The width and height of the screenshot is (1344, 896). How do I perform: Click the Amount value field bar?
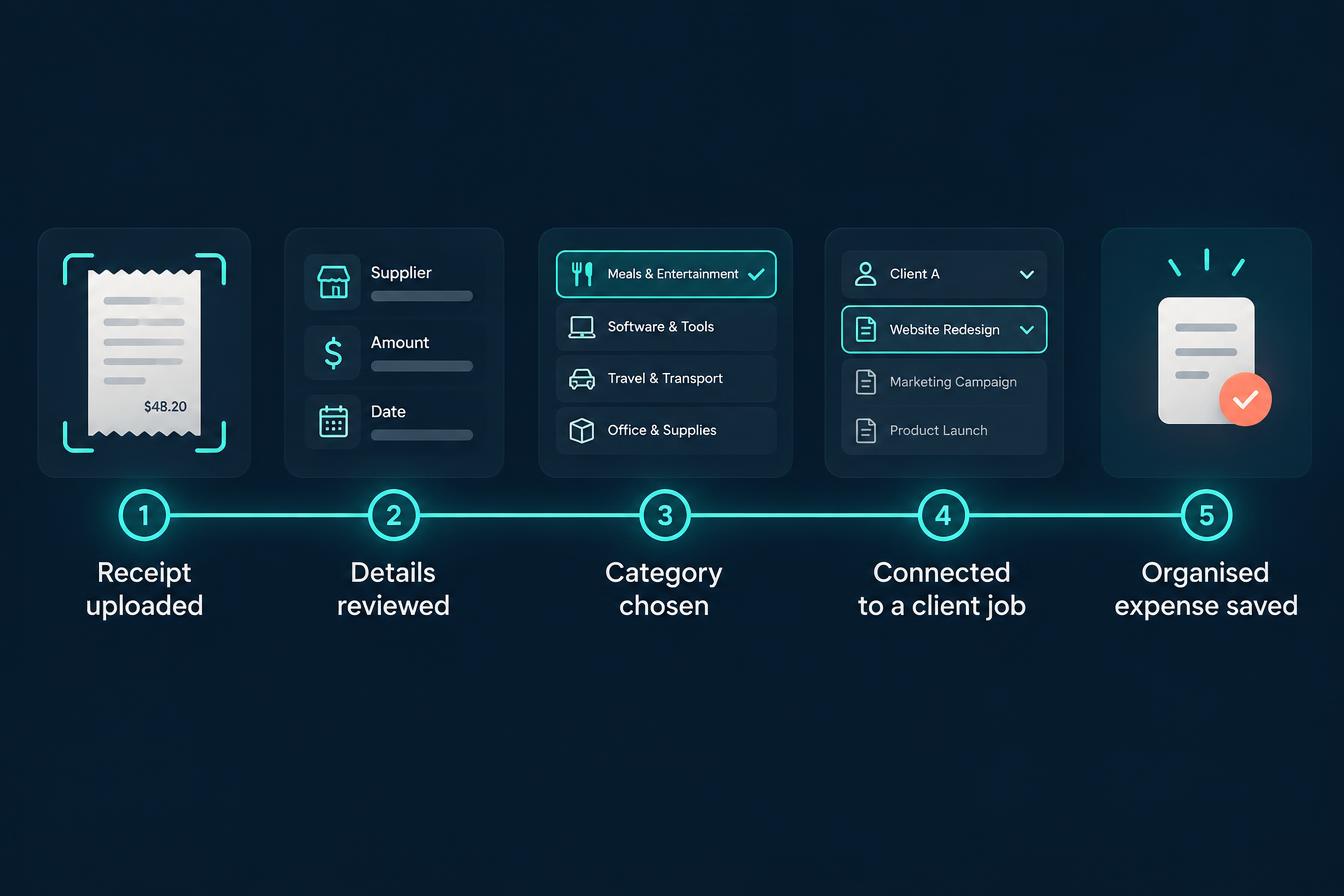(422, 366)
